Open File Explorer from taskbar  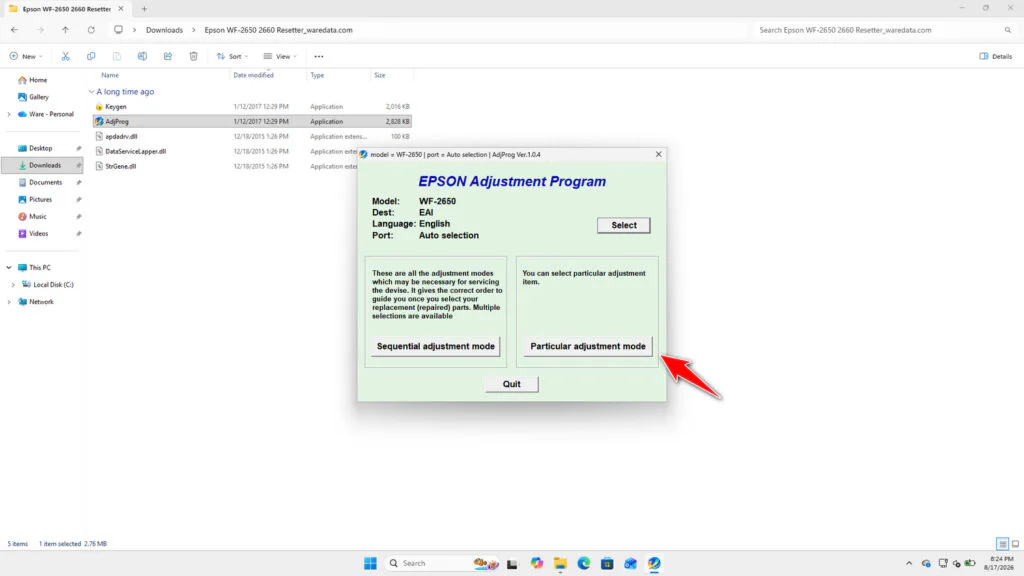tap(560, 563)
